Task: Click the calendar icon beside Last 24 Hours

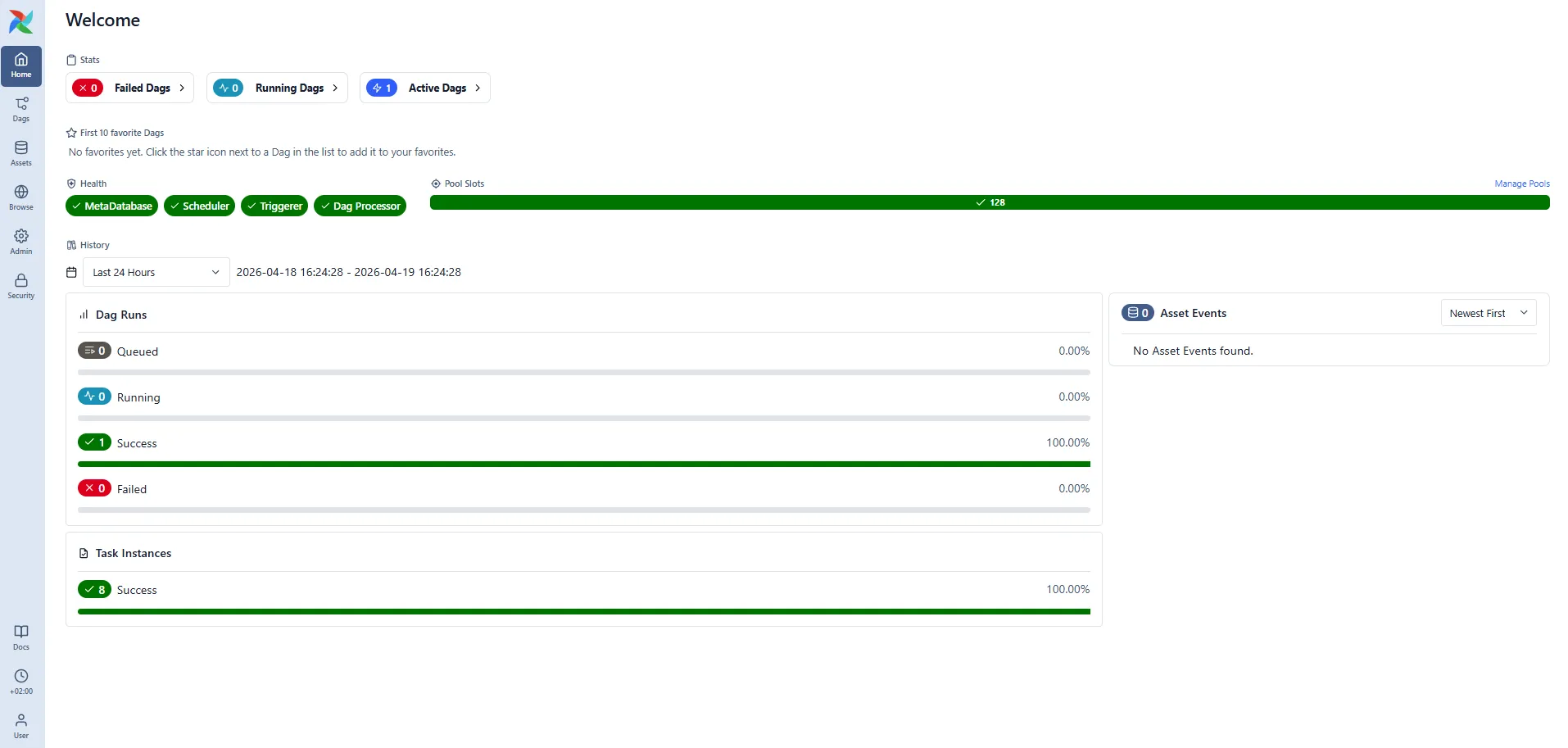Action: tap(71, 271)
